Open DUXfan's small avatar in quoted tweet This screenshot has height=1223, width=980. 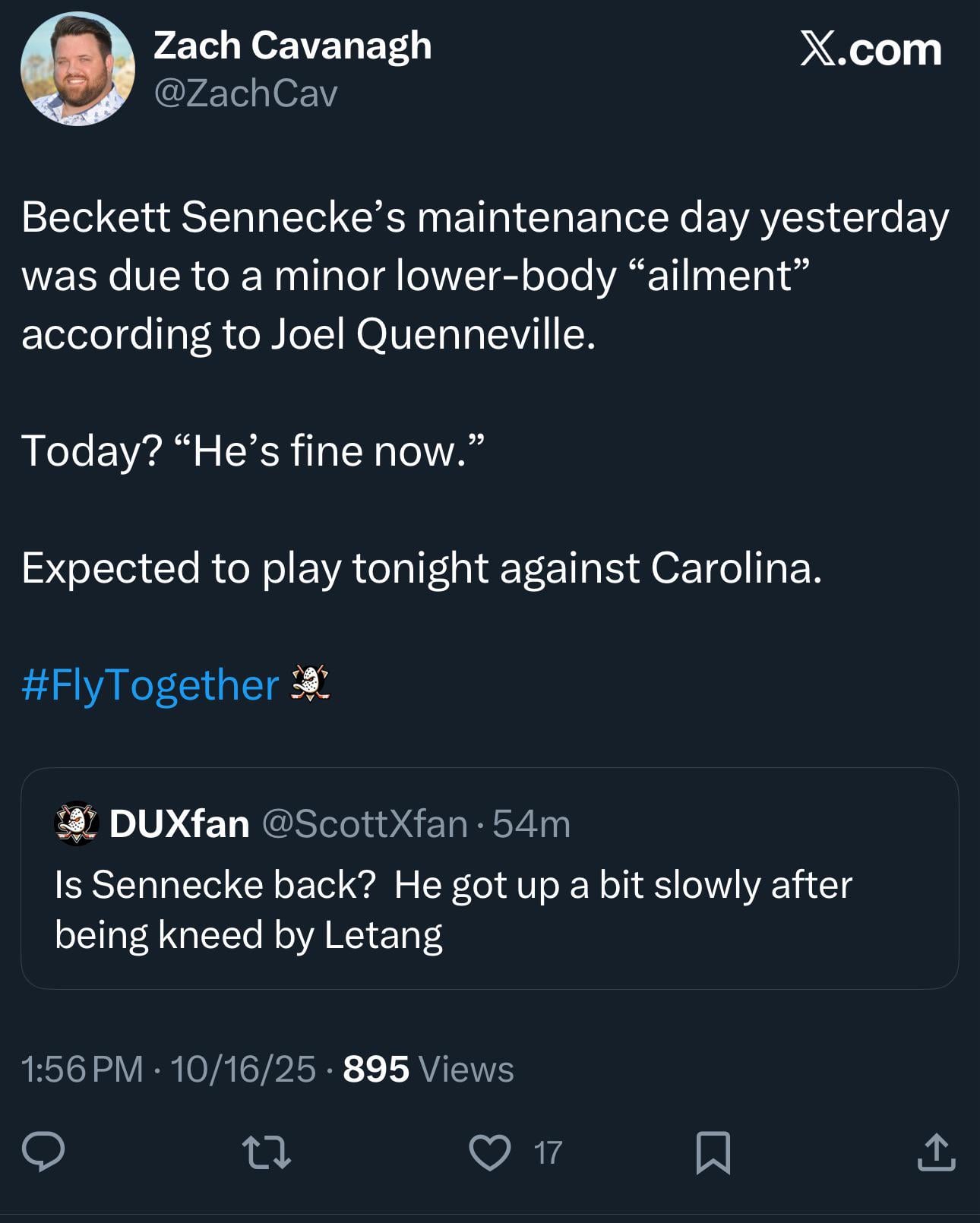[77, 823]
